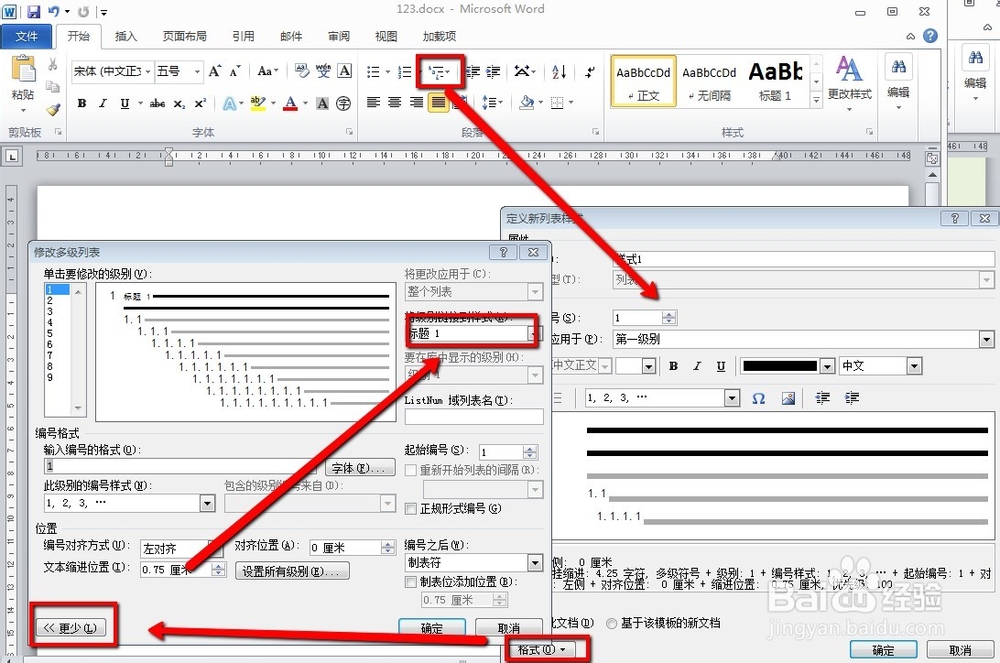
Task: Click the Insert Symbol omega icon in list style dialog
Action: (x=758, y=398)
